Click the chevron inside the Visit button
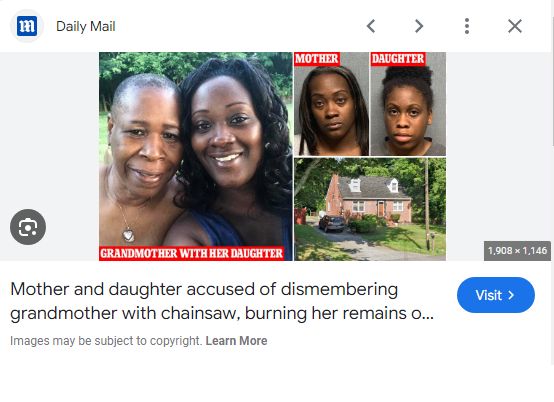The image size is (554, 402). click(x=511, y=295)
